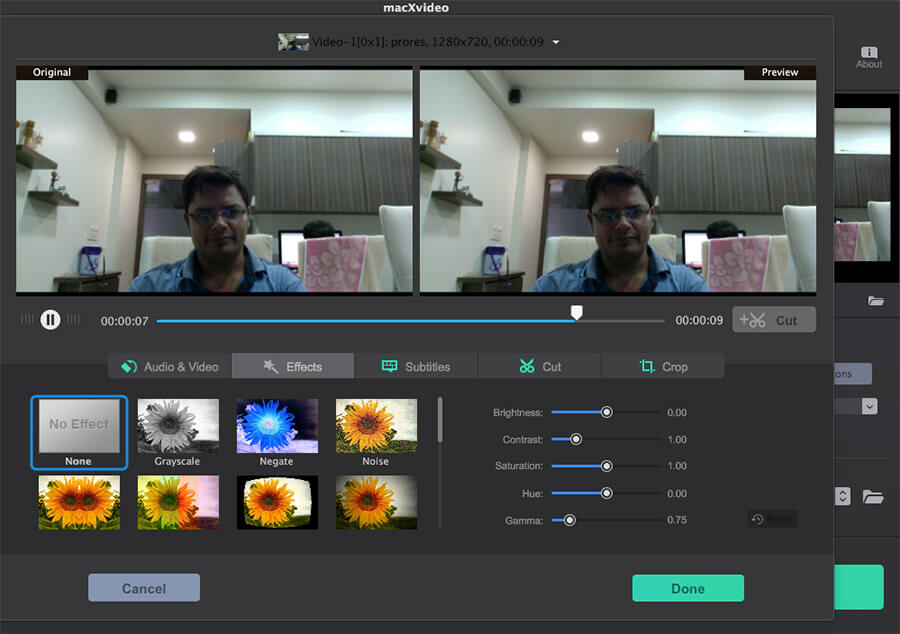Select the mirrored sunflower effect thumbnail
Screen dimensions: 900x634
(79, 502)
